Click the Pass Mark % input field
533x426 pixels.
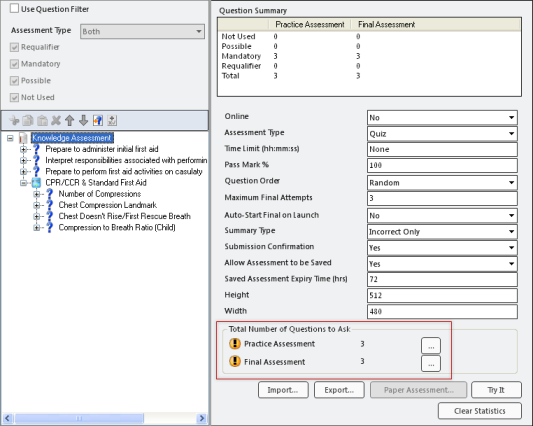tap(442, 166)
